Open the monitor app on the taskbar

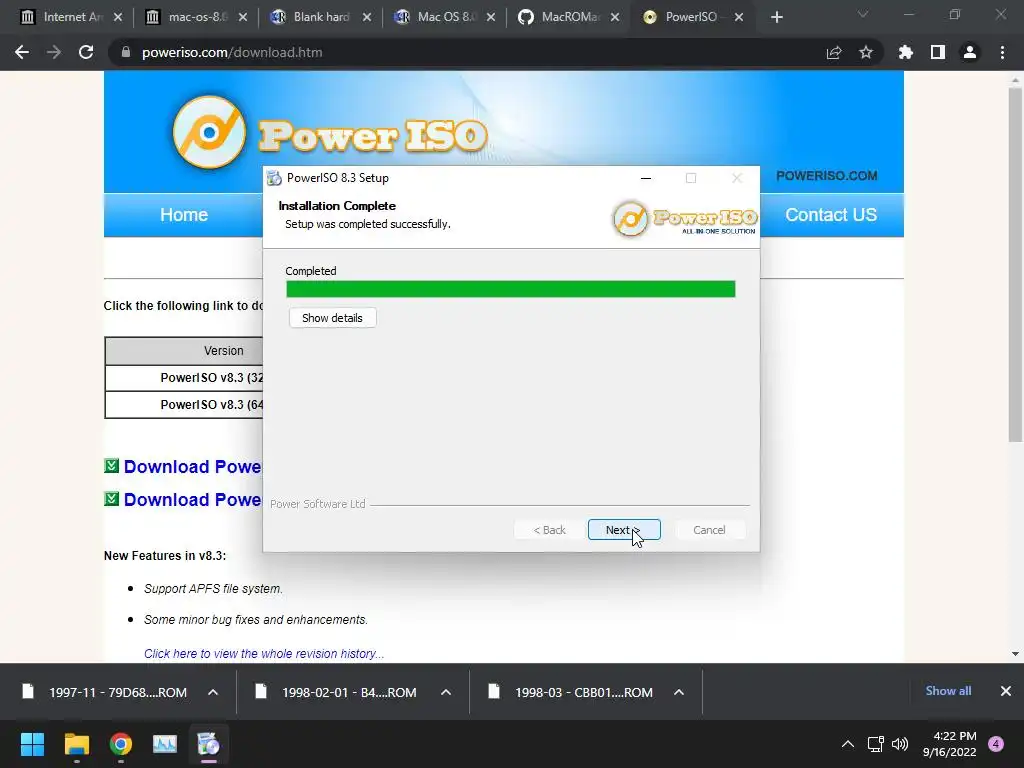coord(165,744)
